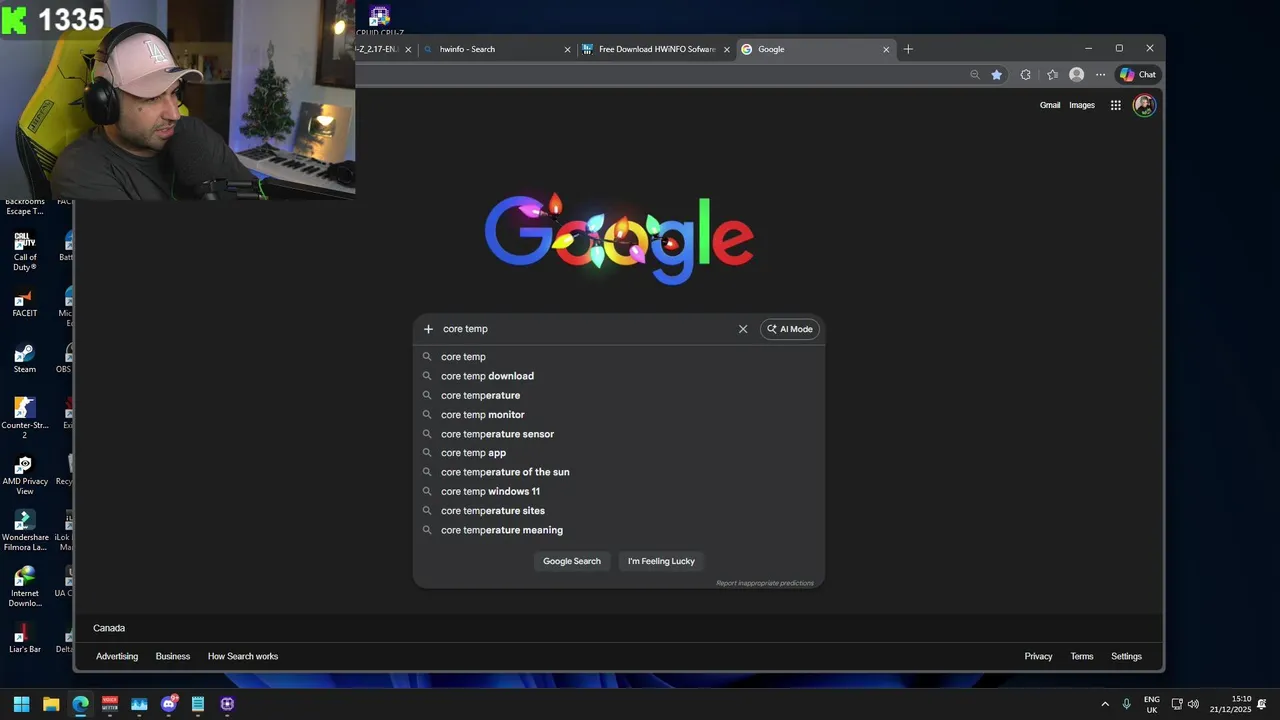
Task: Switch to the hwinfo - Search tab
Action: [x=496, y=49]
